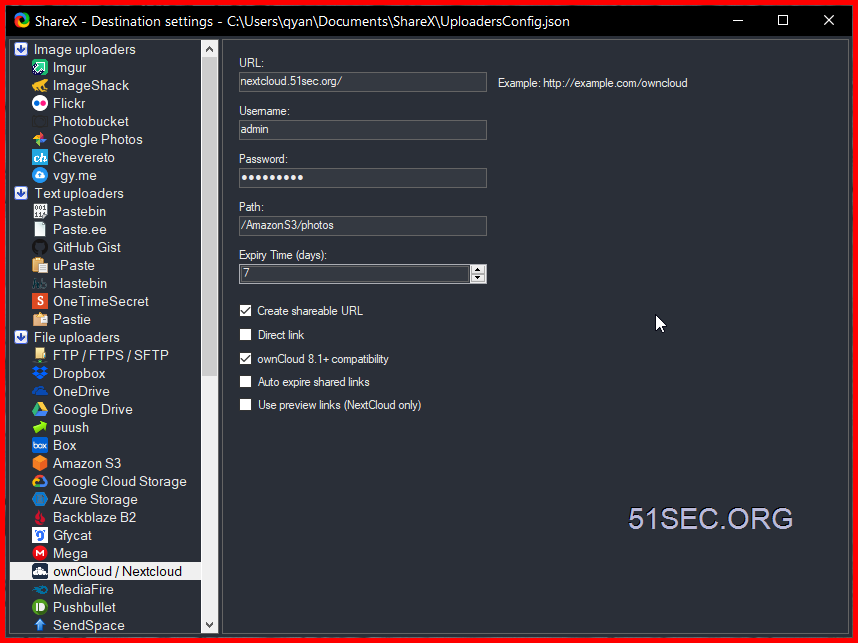Screen dimensions: 858x643
Task: Select the Imgur uploader icon
Action: click(40, 67)
